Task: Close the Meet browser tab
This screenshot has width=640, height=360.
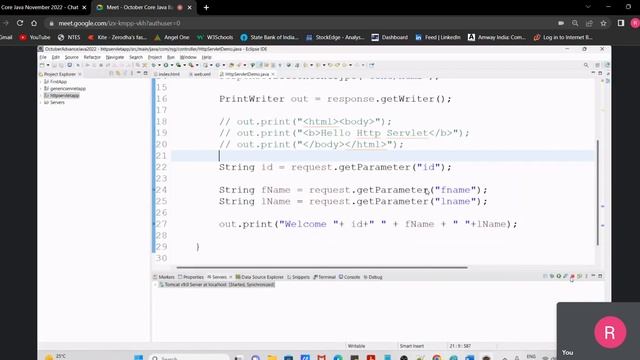Action: click(189, 7)
